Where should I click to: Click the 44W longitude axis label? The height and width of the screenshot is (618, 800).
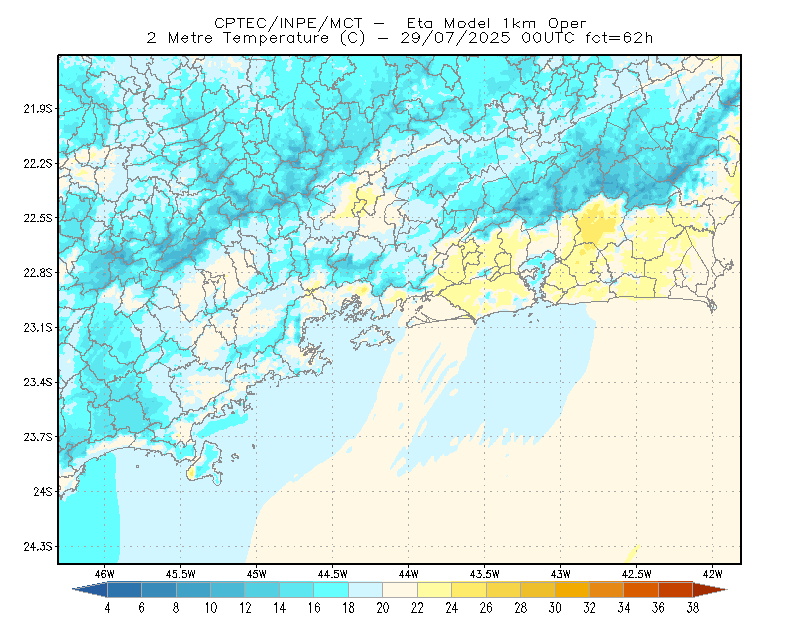[x=408, y=574]
